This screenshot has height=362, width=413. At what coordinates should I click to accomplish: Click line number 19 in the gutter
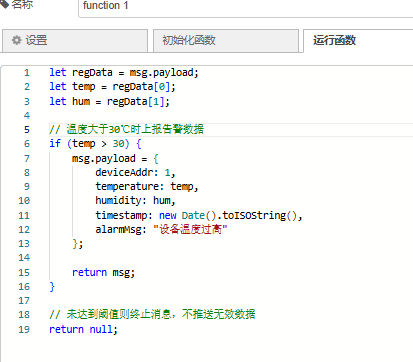click(24, 329)
